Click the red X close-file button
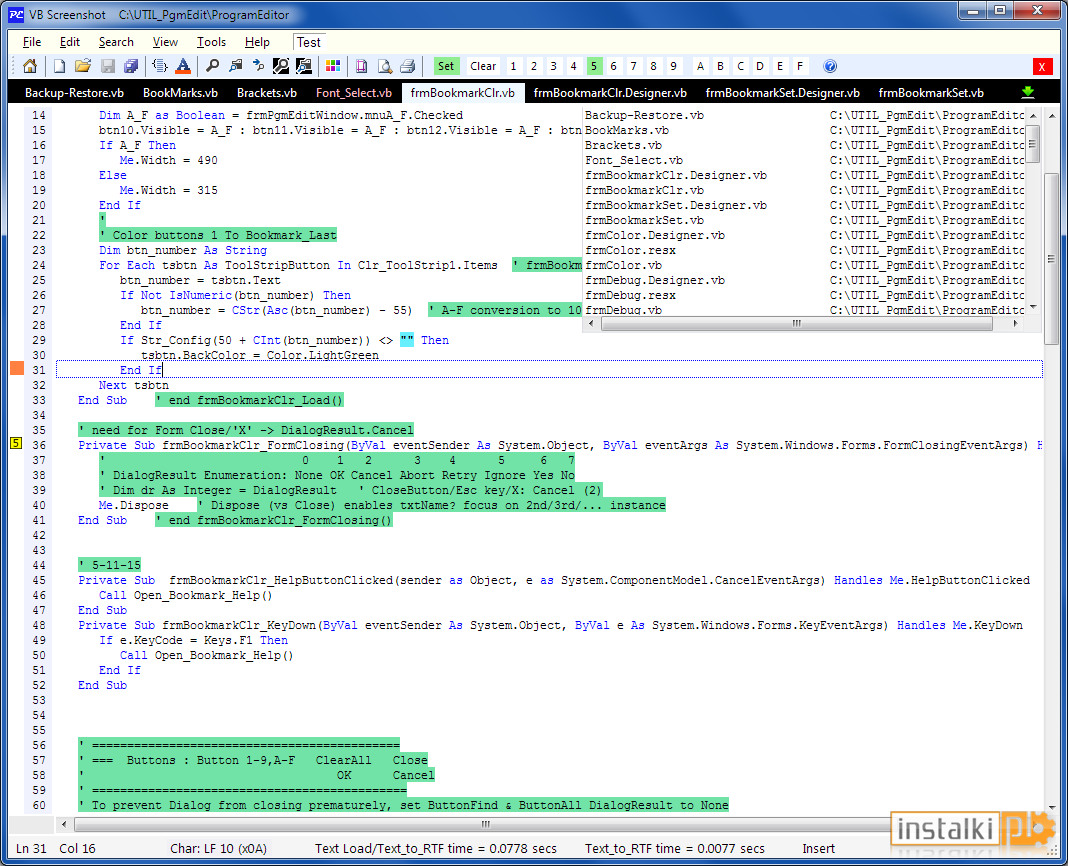1068x866 pixels. tap(1042, 66)
